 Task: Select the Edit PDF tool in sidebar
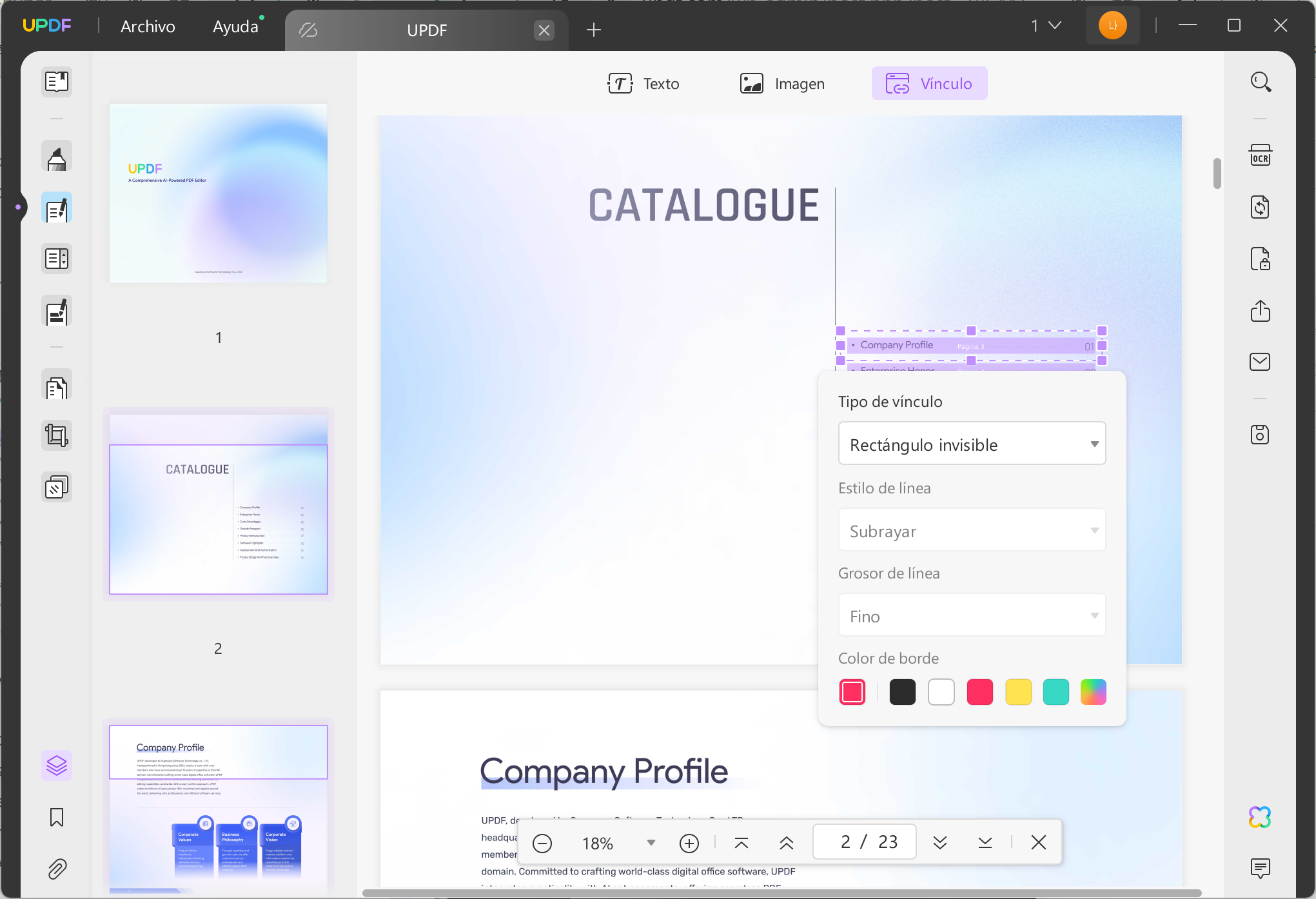click(57, 208)
